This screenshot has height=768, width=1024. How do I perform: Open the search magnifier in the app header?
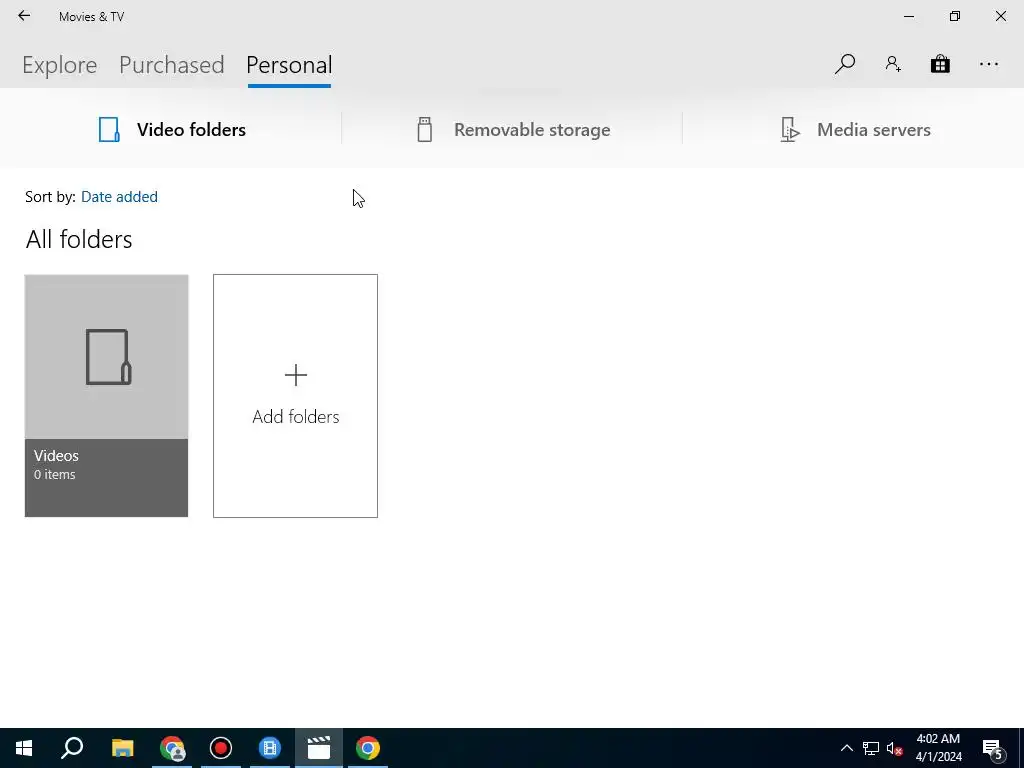pos(844,64)
